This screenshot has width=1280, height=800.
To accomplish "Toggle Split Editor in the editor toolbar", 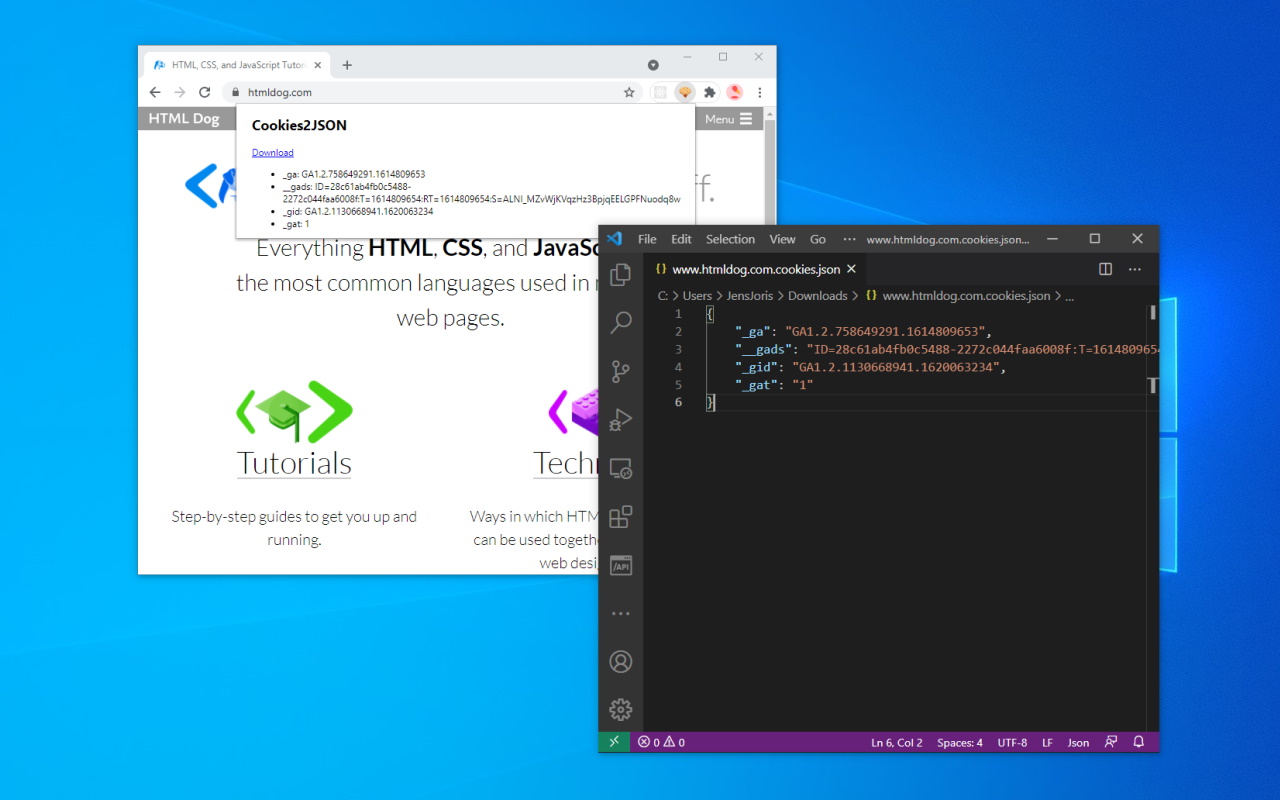I will click(x=1104, y=269).
